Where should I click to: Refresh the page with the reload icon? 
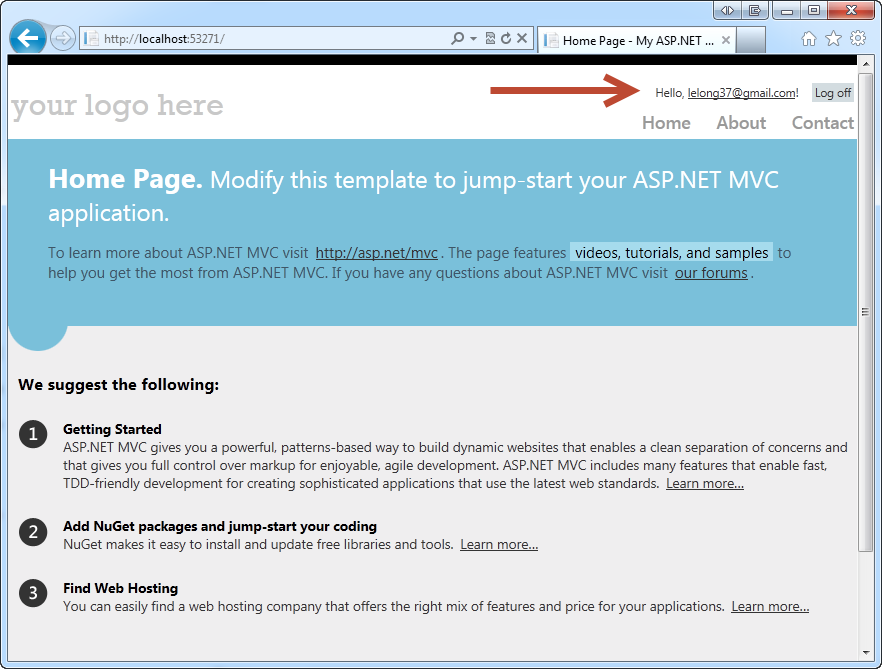[506, 38]
